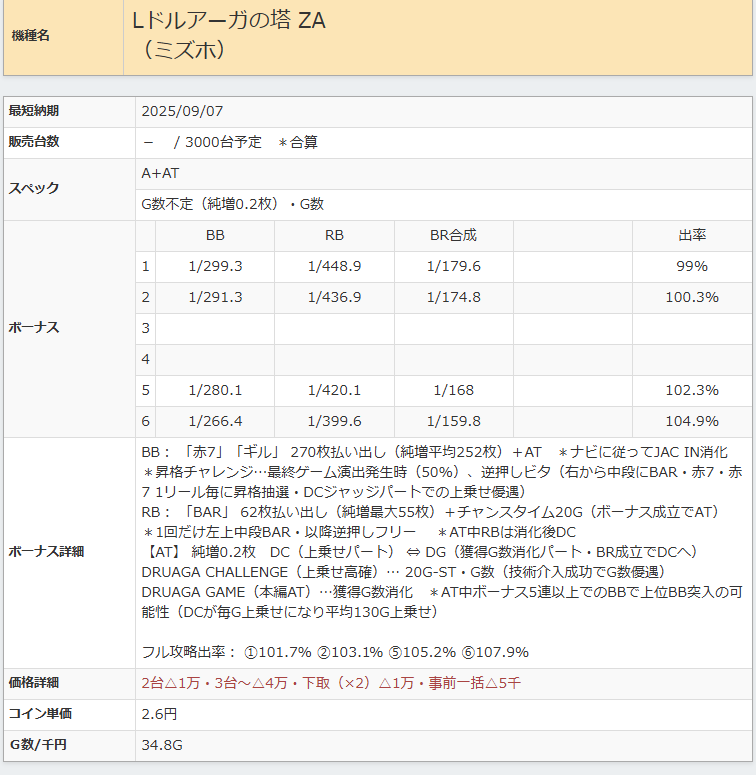Click the BR合成 column header

[454, 235]
